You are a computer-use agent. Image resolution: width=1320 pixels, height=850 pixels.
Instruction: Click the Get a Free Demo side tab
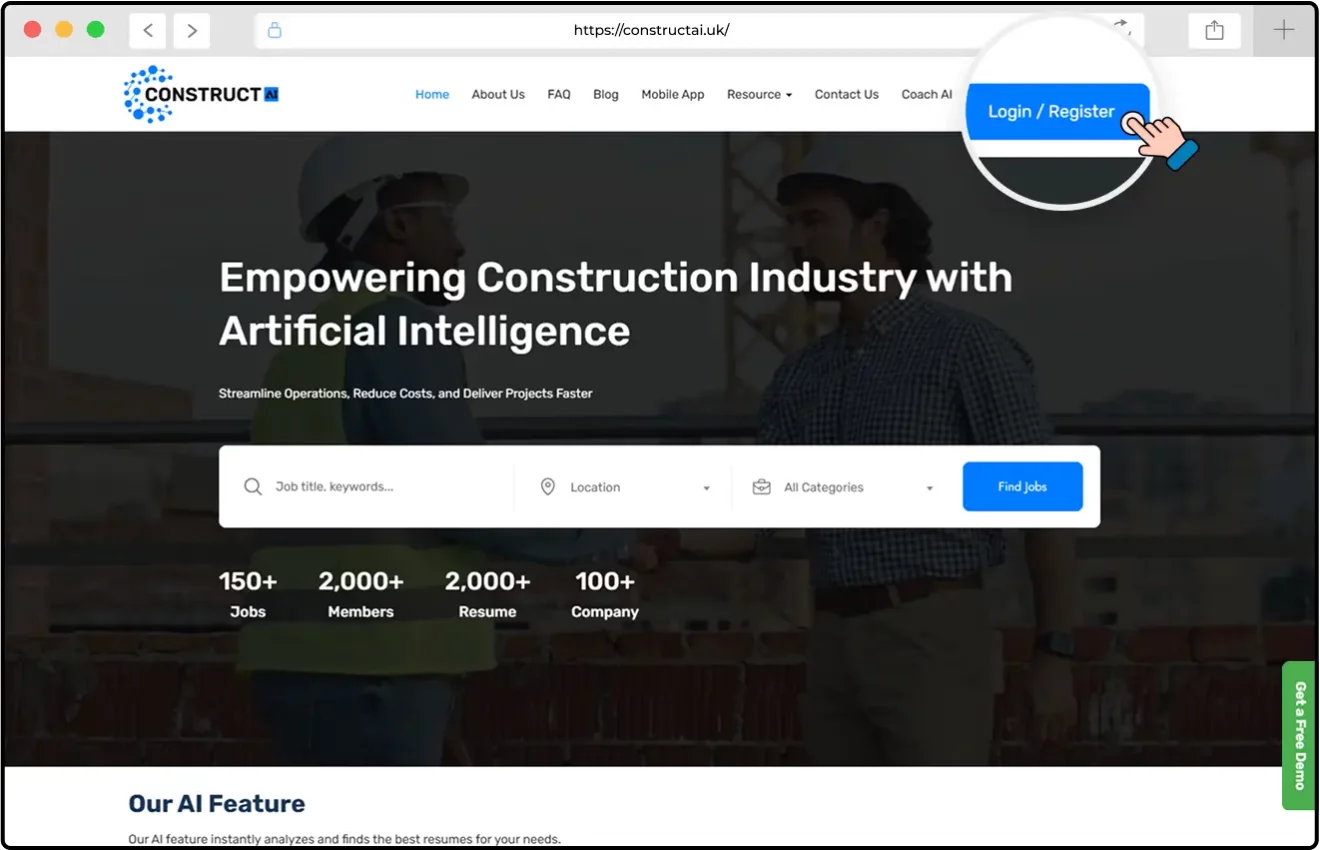(x=1299, y=735)
